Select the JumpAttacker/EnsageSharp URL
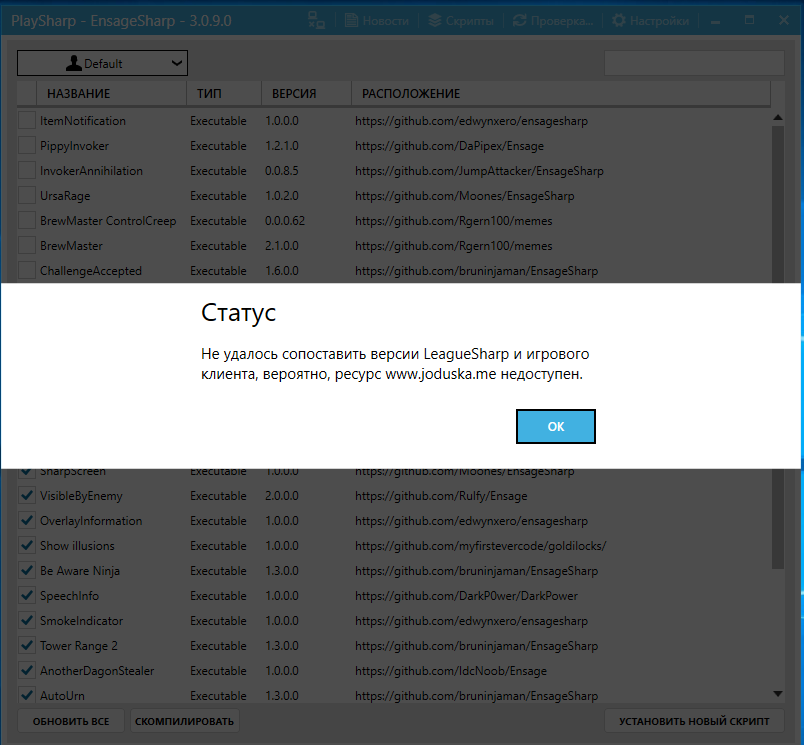The image size is (804, 745). click(x=479, y=171)
